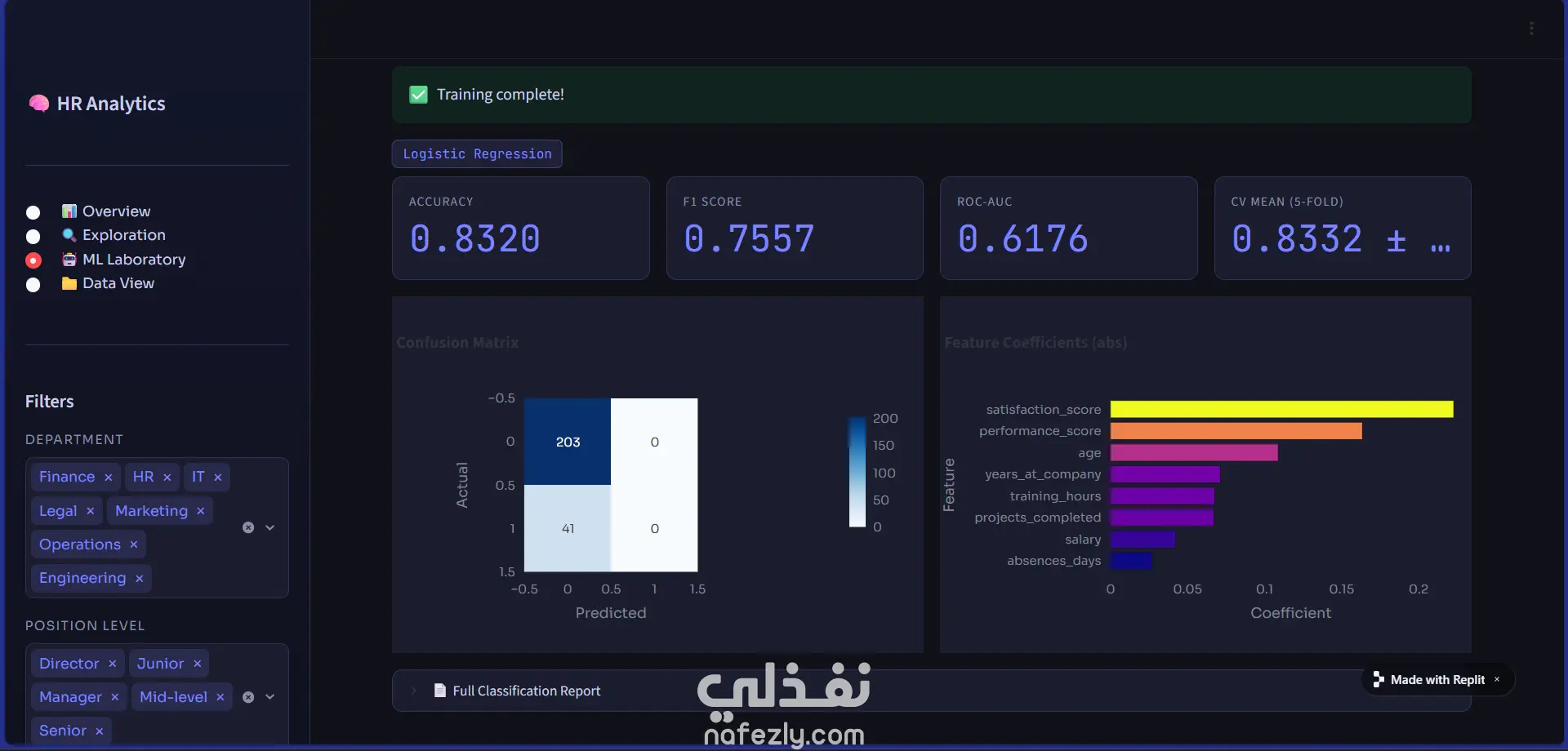
Task: Expand the Position Level dropdown chevron
Action: [269, 697]
